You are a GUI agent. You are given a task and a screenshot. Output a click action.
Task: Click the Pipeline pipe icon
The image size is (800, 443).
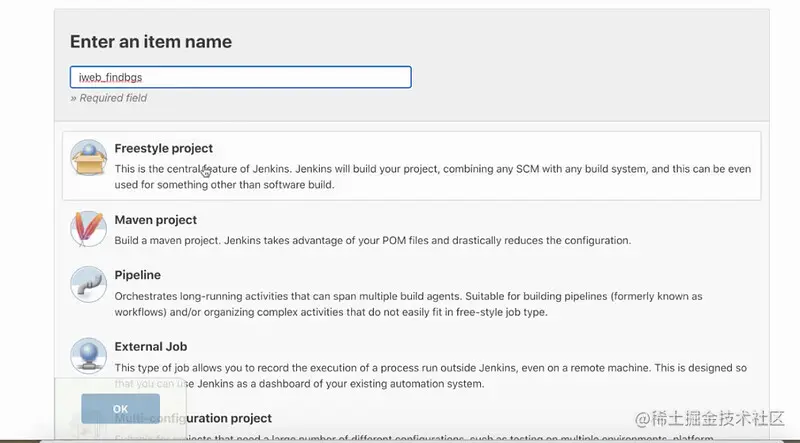pyautogui.click(x=88, y=284)
